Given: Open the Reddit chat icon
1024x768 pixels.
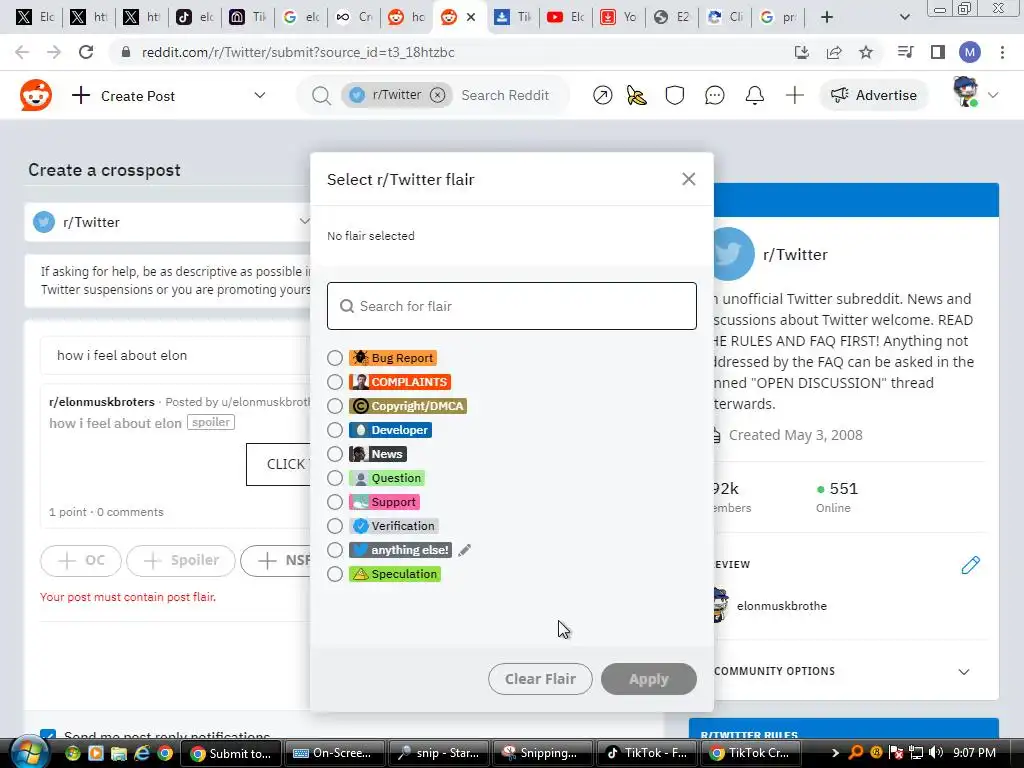Looking at the screenshot, I should [714, 95].
